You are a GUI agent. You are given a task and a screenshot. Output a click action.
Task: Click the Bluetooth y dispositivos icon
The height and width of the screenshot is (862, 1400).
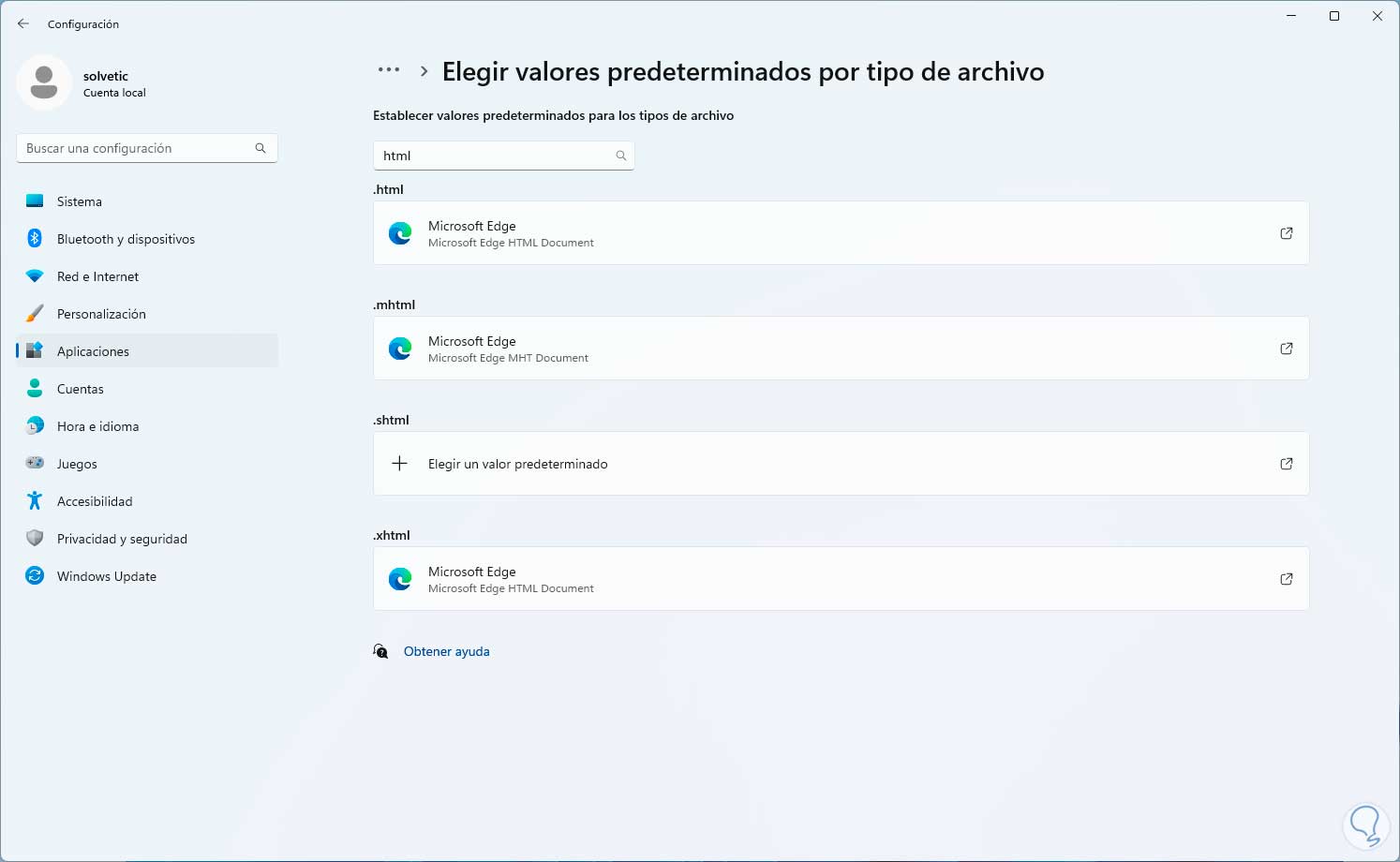(35, 239)
